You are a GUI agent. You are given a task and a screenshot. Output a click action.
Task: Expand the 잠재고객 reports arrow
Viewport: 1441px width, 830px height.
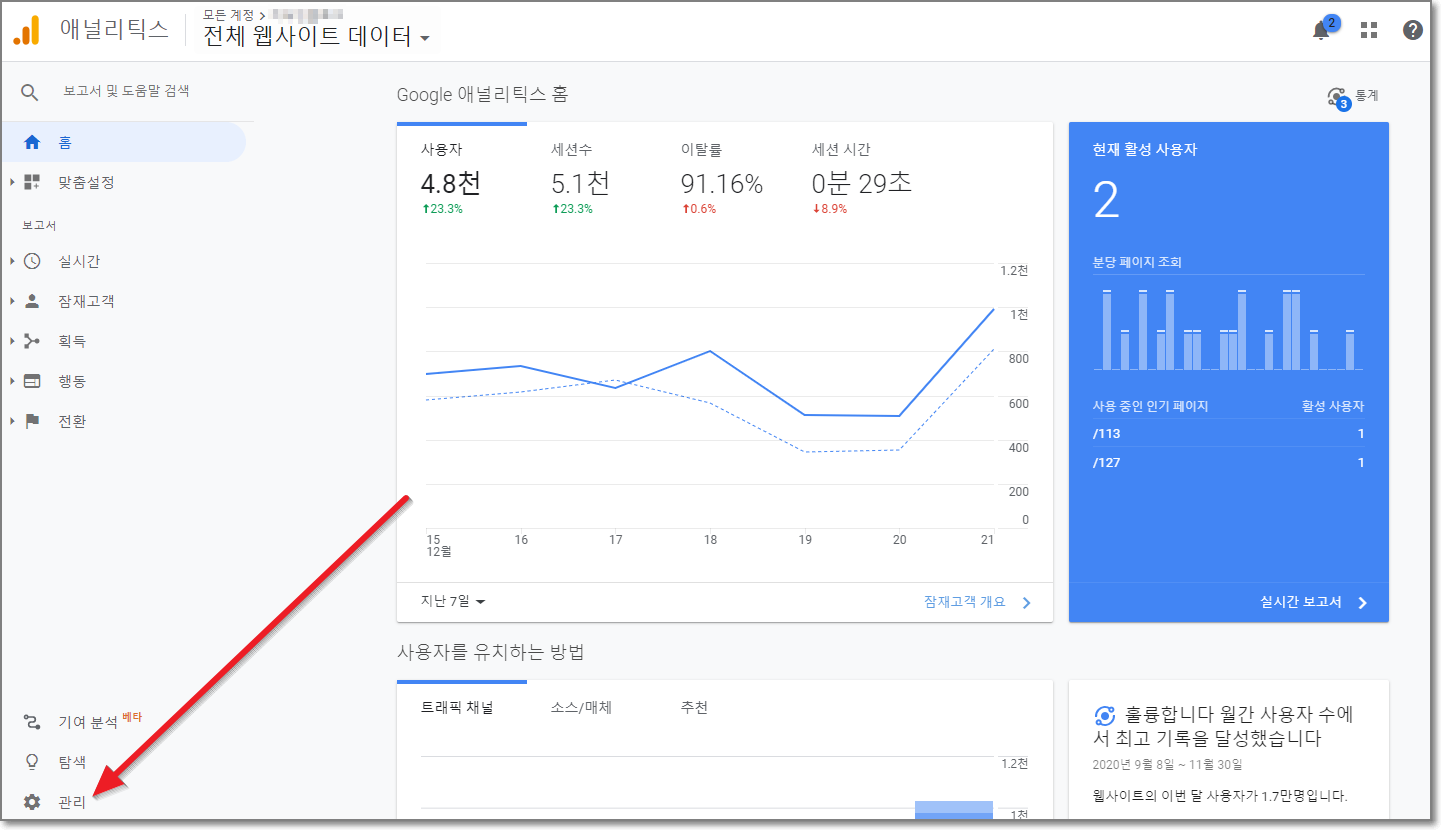[x=12, y=301]
